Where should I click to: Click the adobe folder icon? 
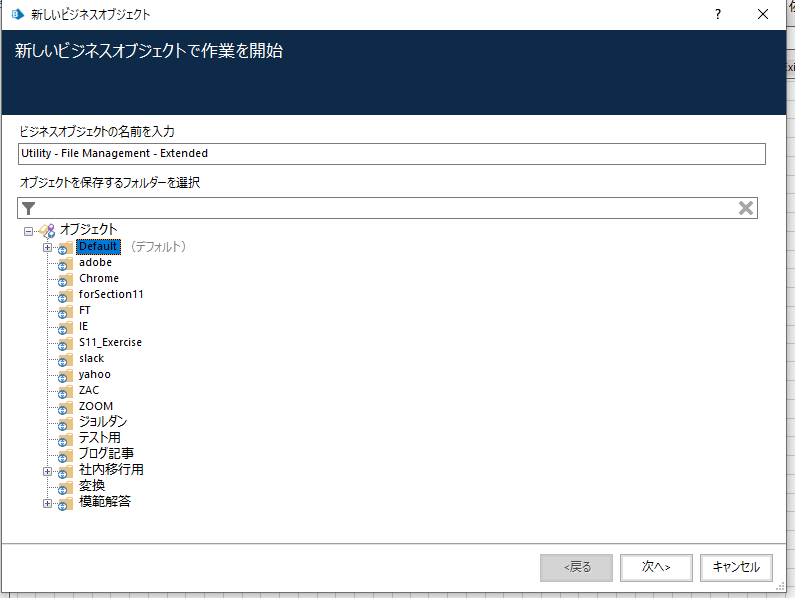click(x=65, y=264)
